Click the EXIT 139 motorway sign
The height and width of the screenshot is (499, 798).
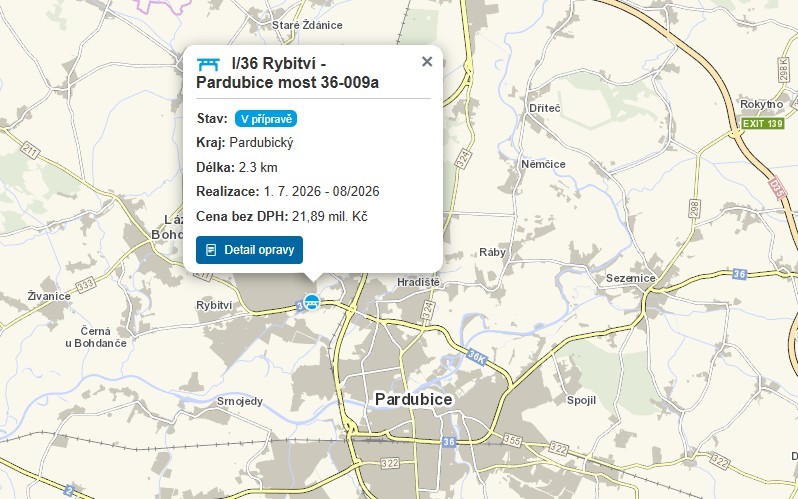762,123
